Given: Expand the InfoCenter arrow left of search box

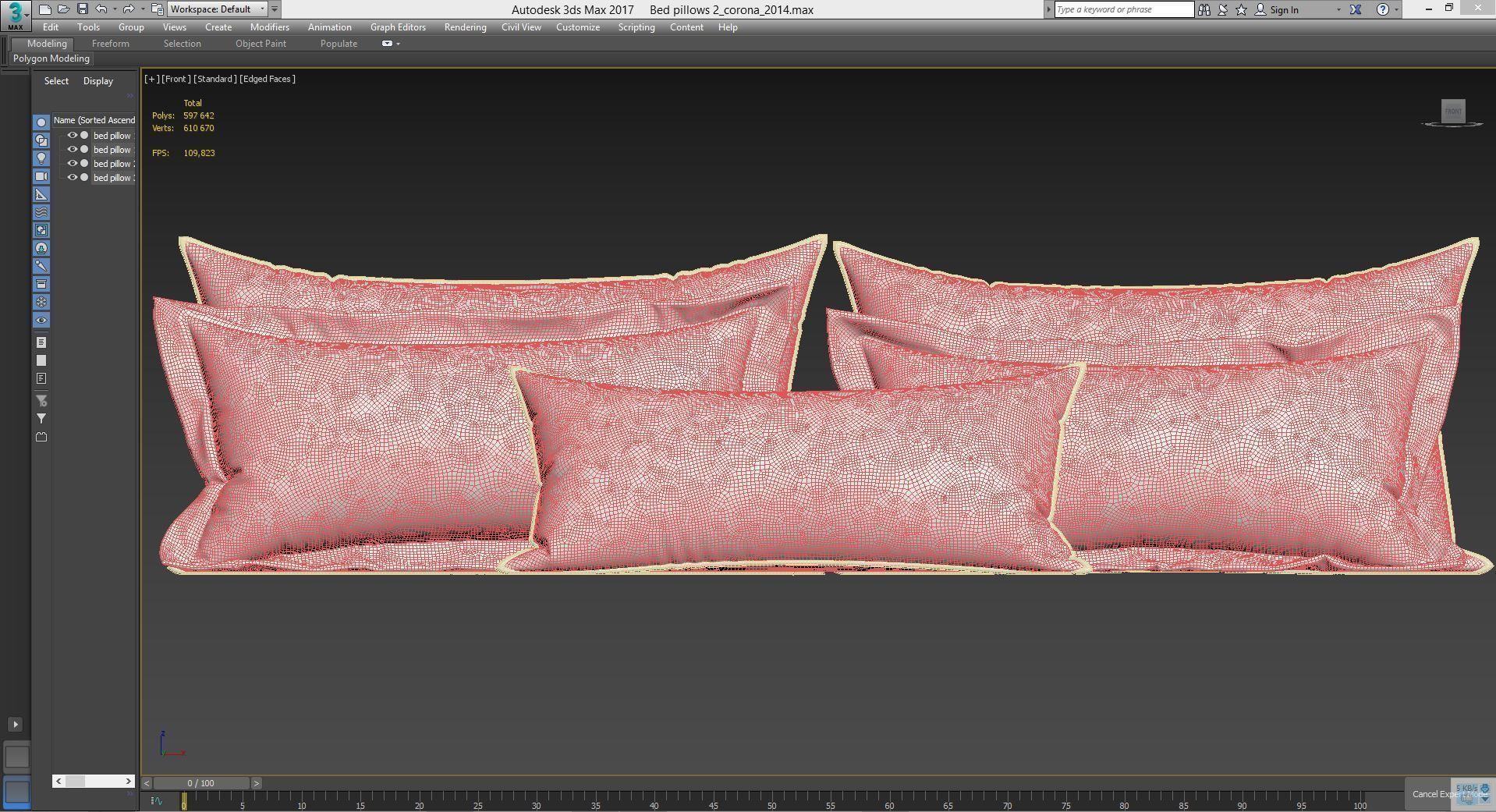Looking at the screenshot, I should tap(1049, 9).
